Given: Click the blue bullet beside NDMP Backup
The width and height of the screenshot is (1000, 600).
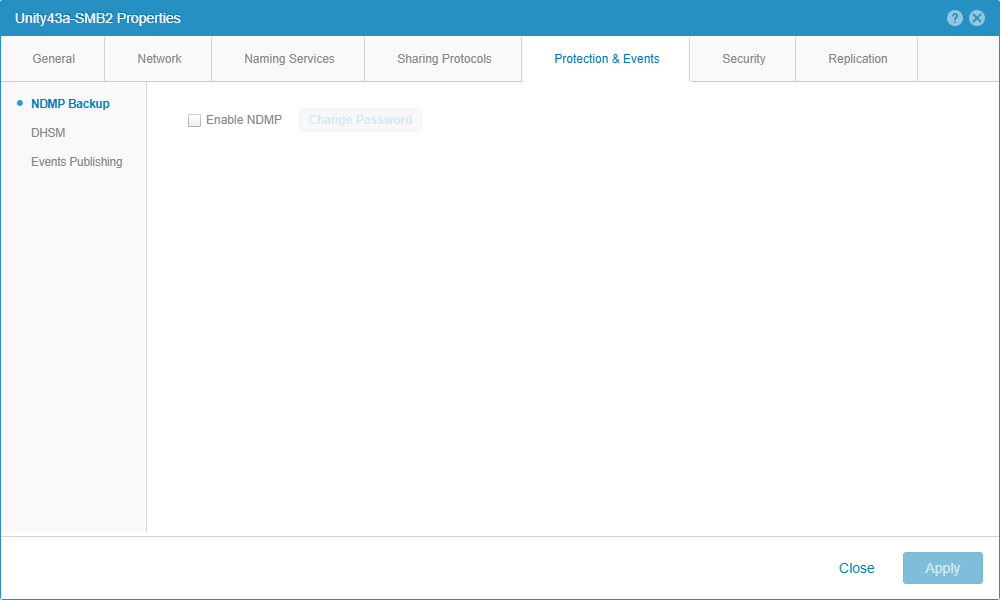Looking at the screenshot, I should click(x=20, y=103).
